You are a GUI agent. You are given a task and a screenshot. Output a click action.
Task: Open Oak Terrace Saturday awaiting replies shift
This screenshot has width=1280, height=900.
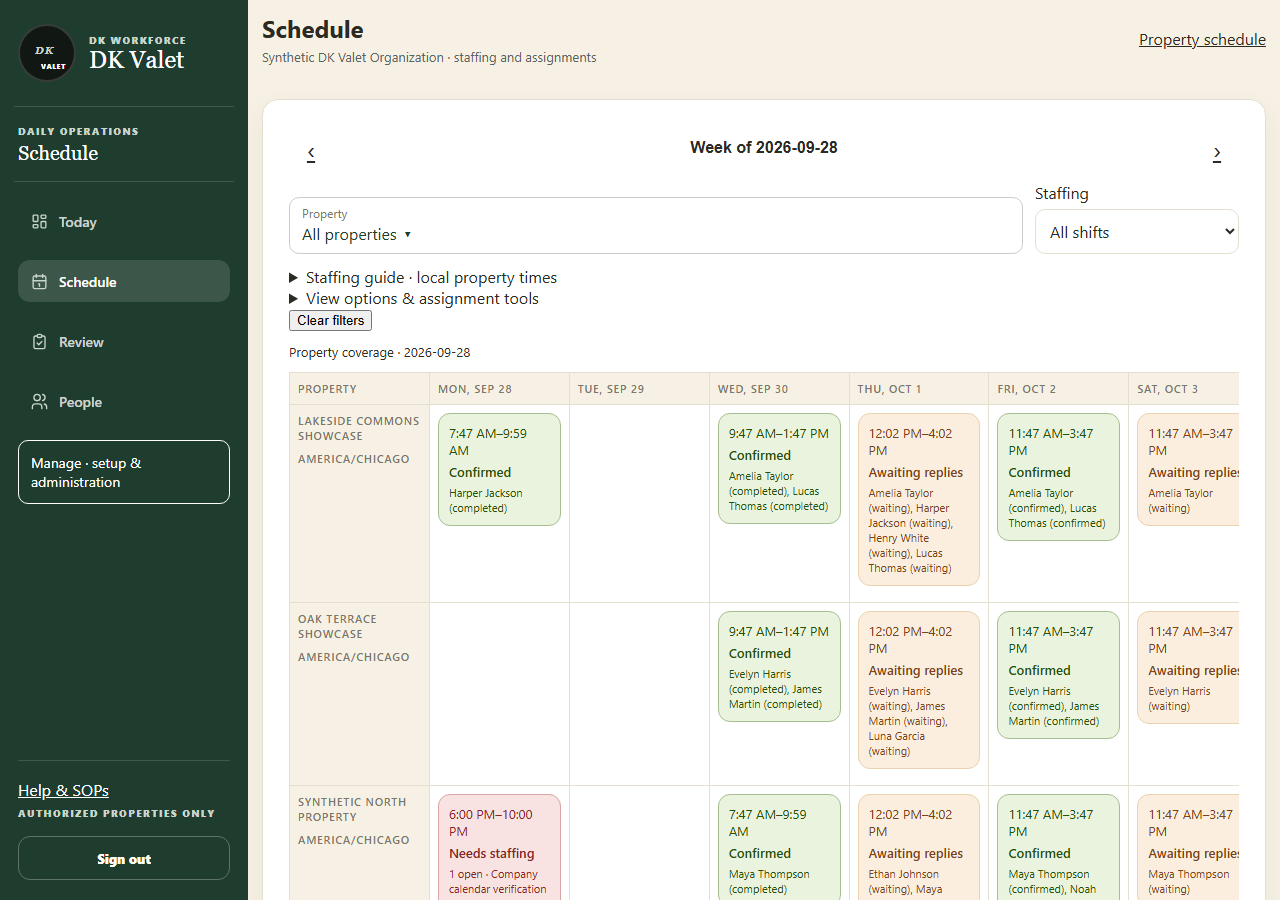[x=1188, y=667]
